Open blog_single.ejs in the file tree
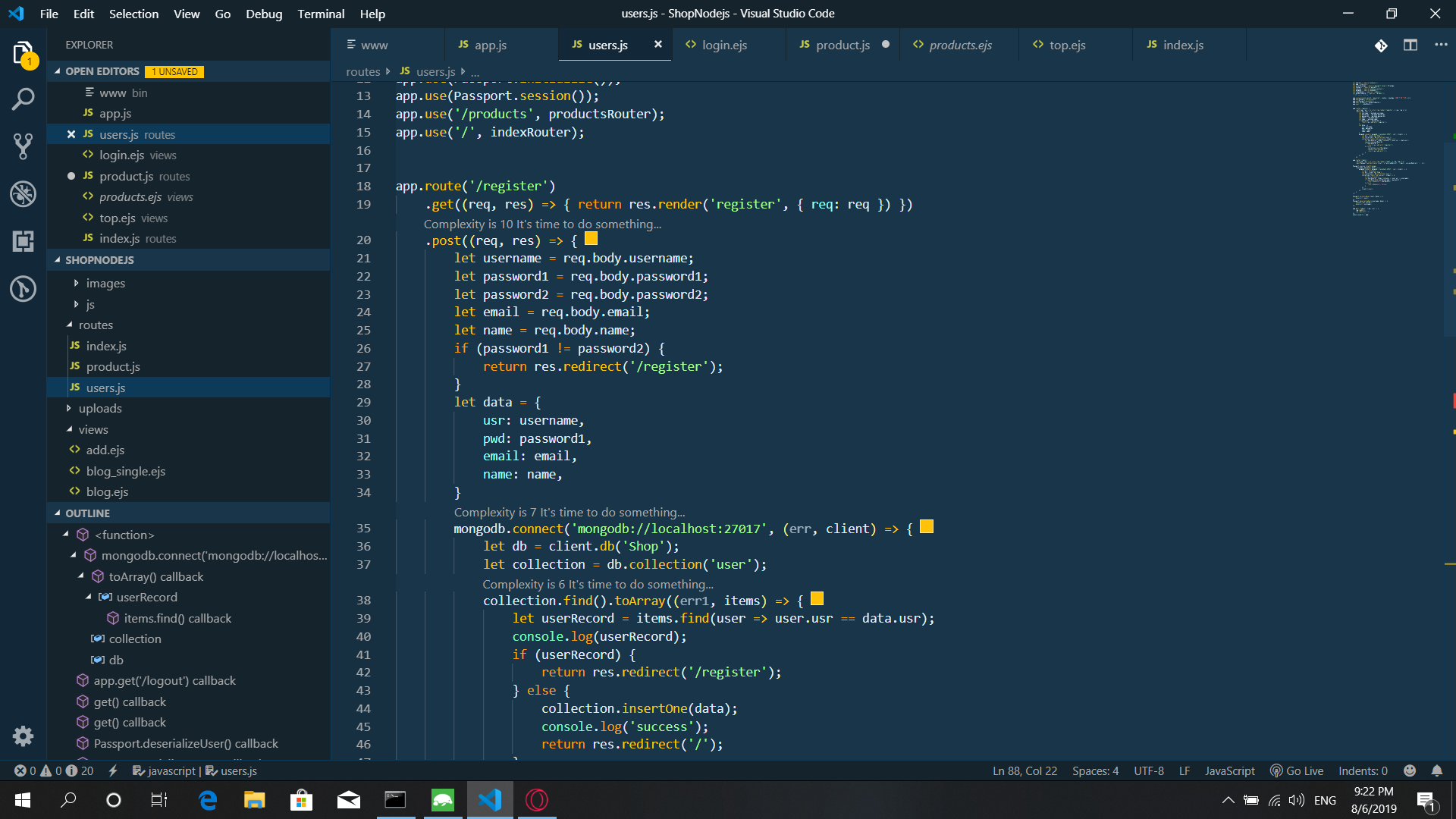The width and height of the screenshot is (1456, 819). [x=125, y=471]
